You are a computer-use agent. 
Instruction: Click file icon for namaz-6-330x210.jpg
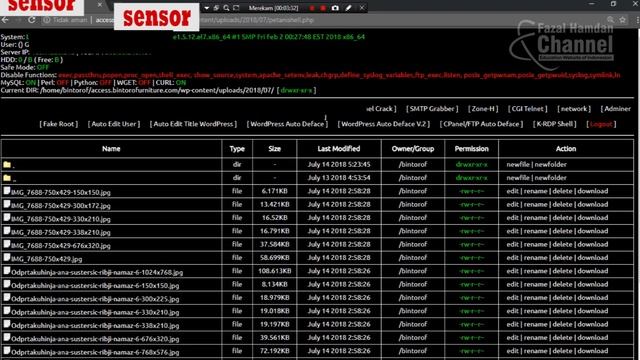click(x=7, y=311)
